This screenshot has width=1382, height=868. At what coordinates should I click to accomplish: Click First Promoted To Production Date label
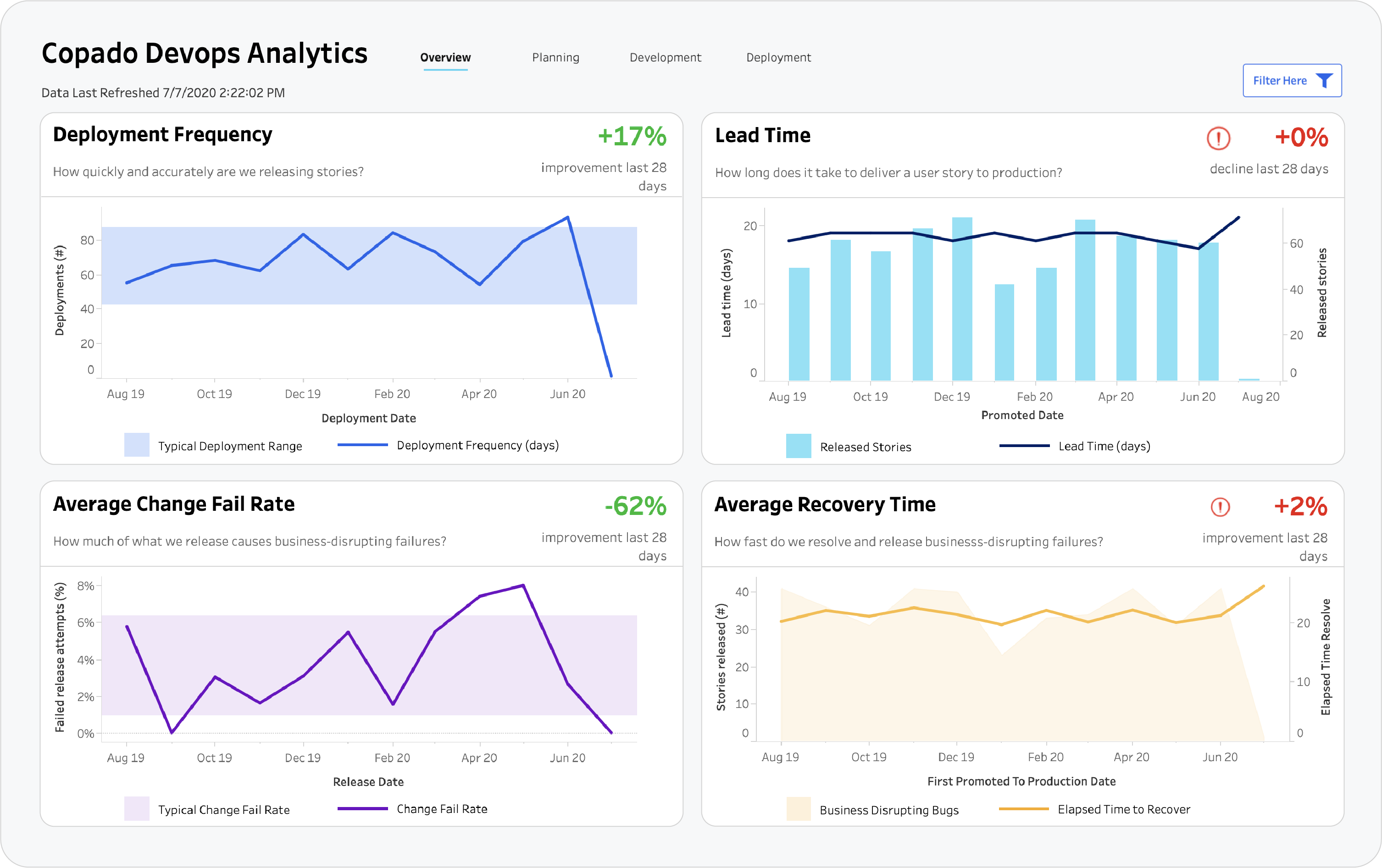1021,781
